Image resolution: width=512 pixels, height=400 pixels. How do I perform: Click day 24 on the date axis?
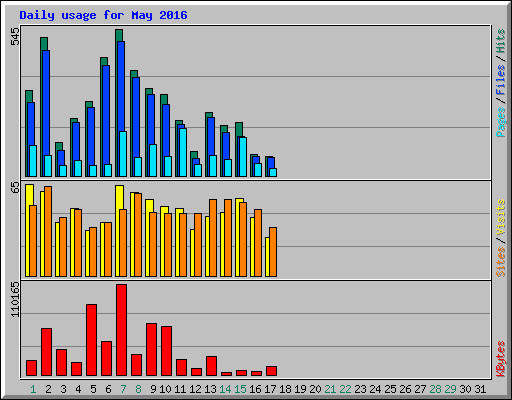point(375,389)
